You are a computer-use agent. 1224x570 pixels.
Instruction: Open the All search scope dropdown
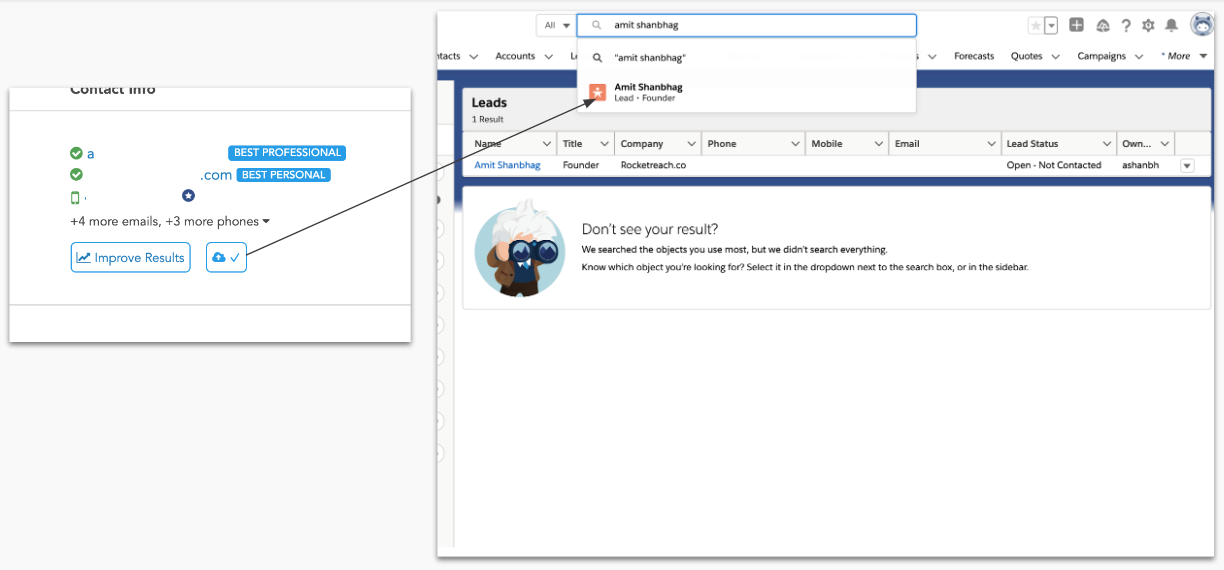click(556, 25)
